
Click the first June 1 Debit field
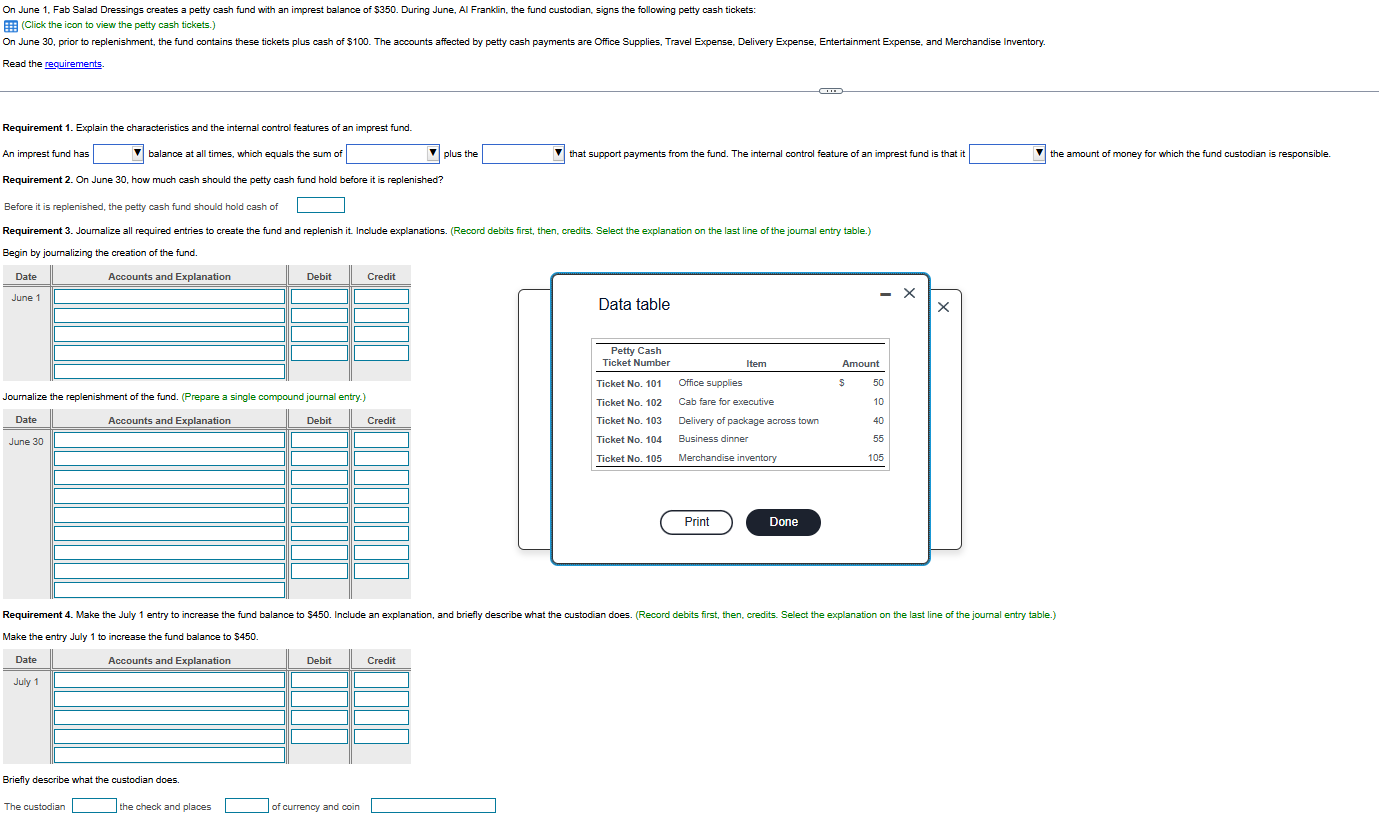point(318,296)
